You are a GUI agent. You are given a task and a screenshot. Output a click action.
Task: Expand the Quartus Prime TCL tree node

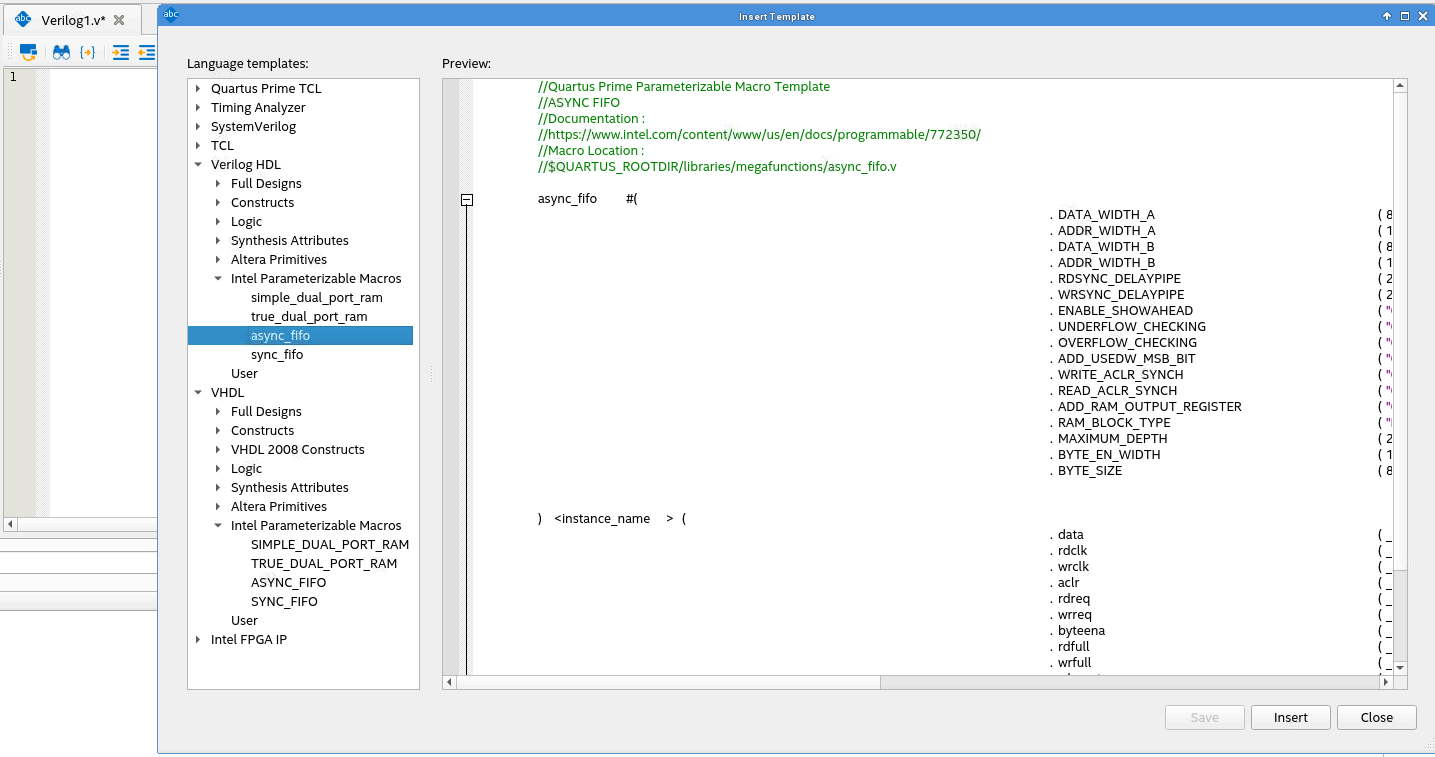(198, 88)
